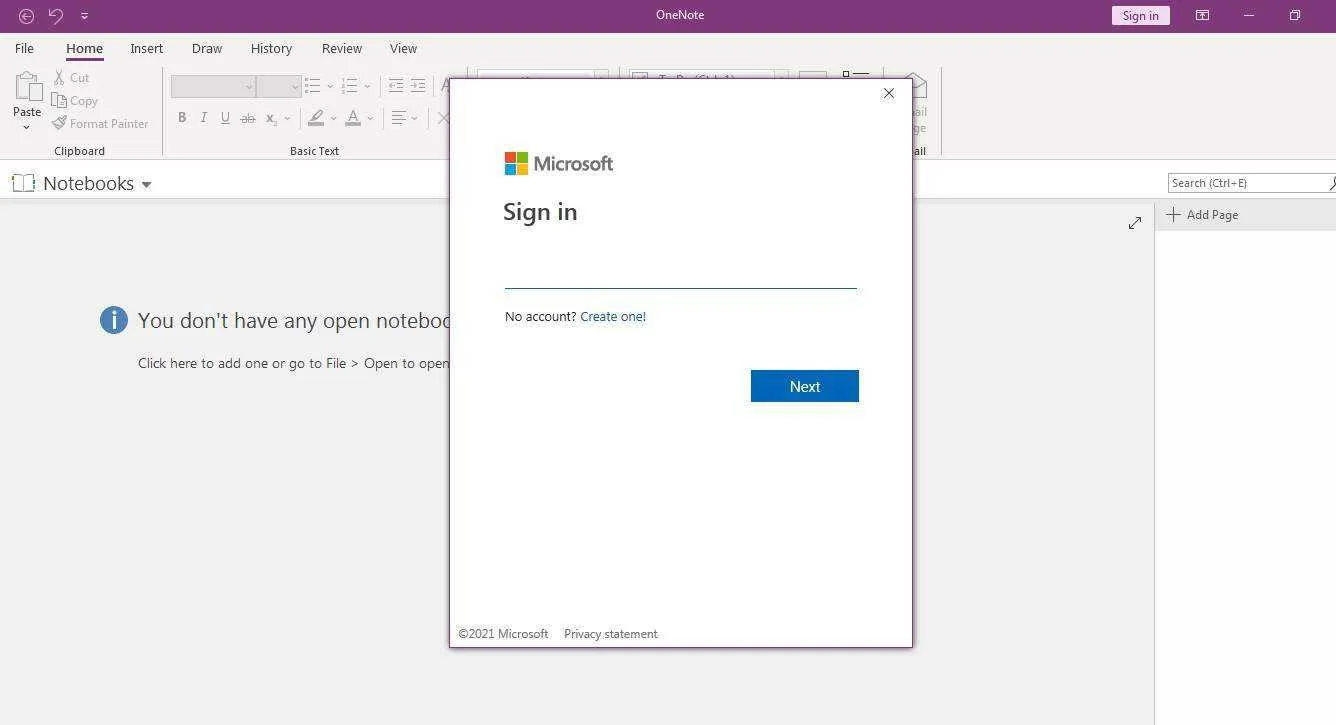Viewport: 1336px width, 725px height.
Task: Toggle Bold formatting
Action: [182, 118]
